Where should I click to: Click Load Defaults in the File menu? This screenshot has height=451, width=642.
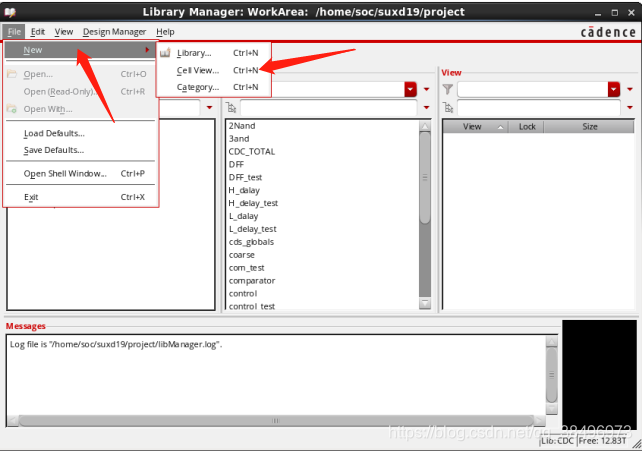(54, 133)
